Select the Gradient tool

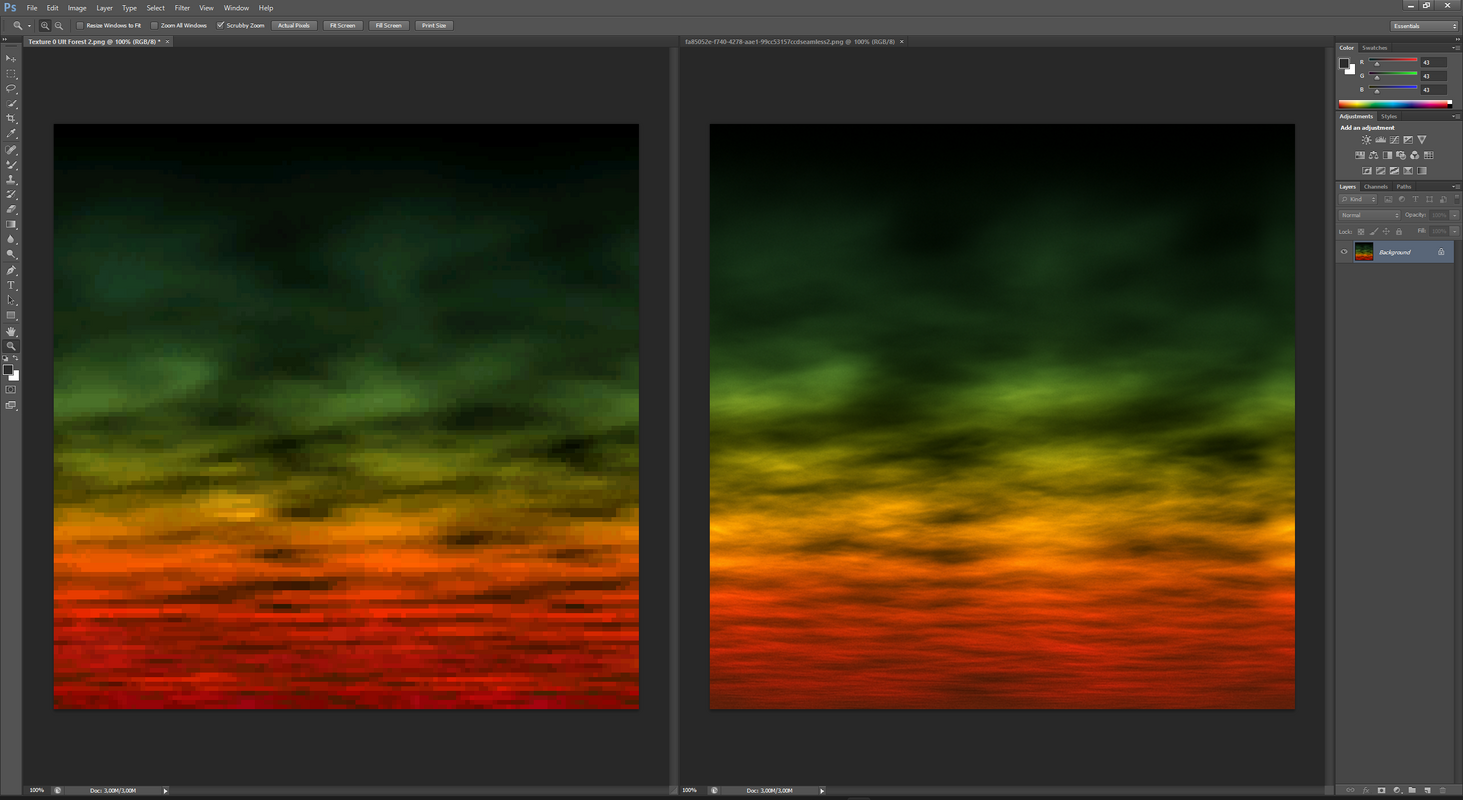(x=11, y=225)
